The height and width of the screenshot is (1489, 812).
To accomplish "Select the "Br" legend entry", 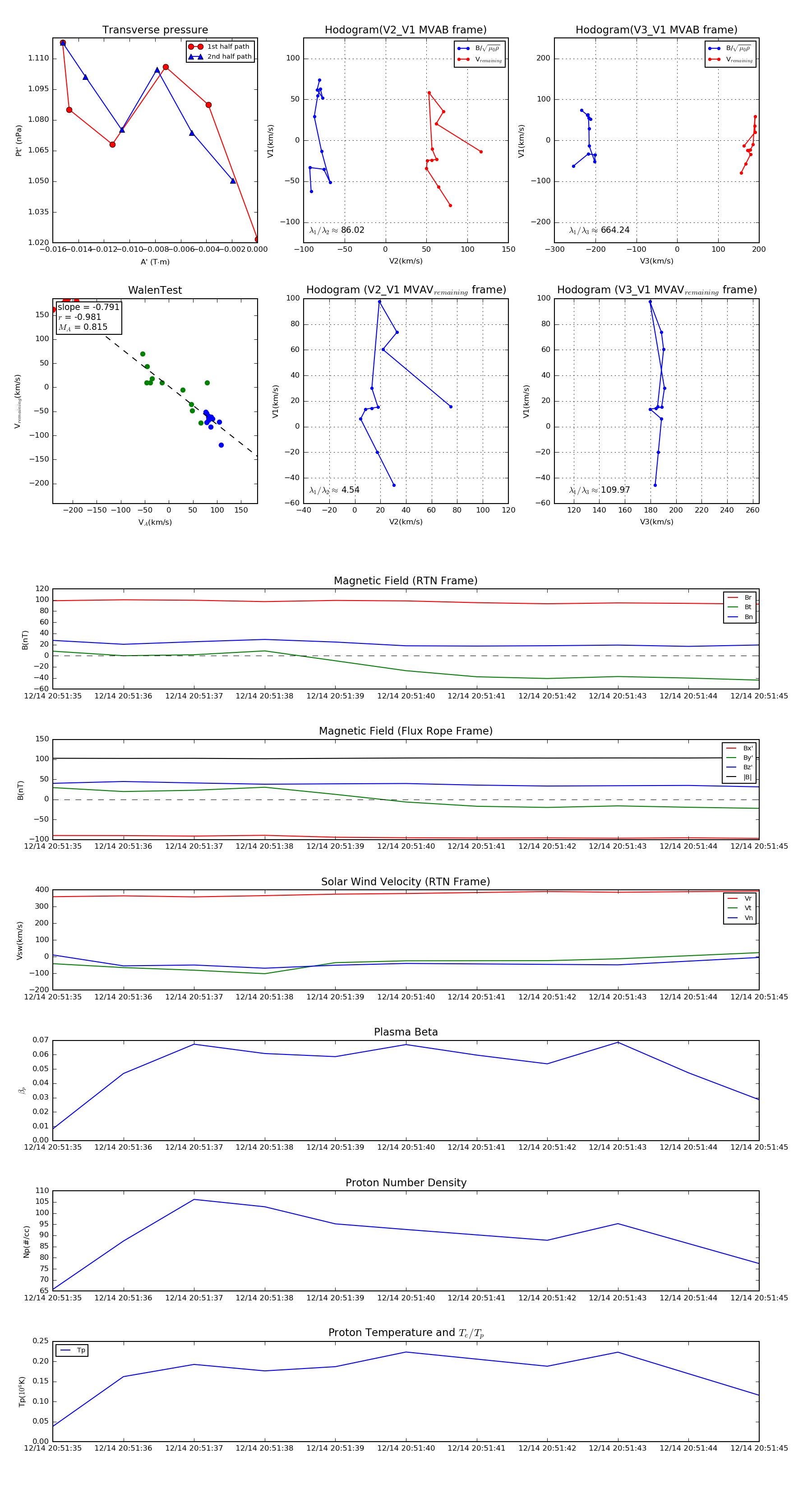I will click(740, 598).
